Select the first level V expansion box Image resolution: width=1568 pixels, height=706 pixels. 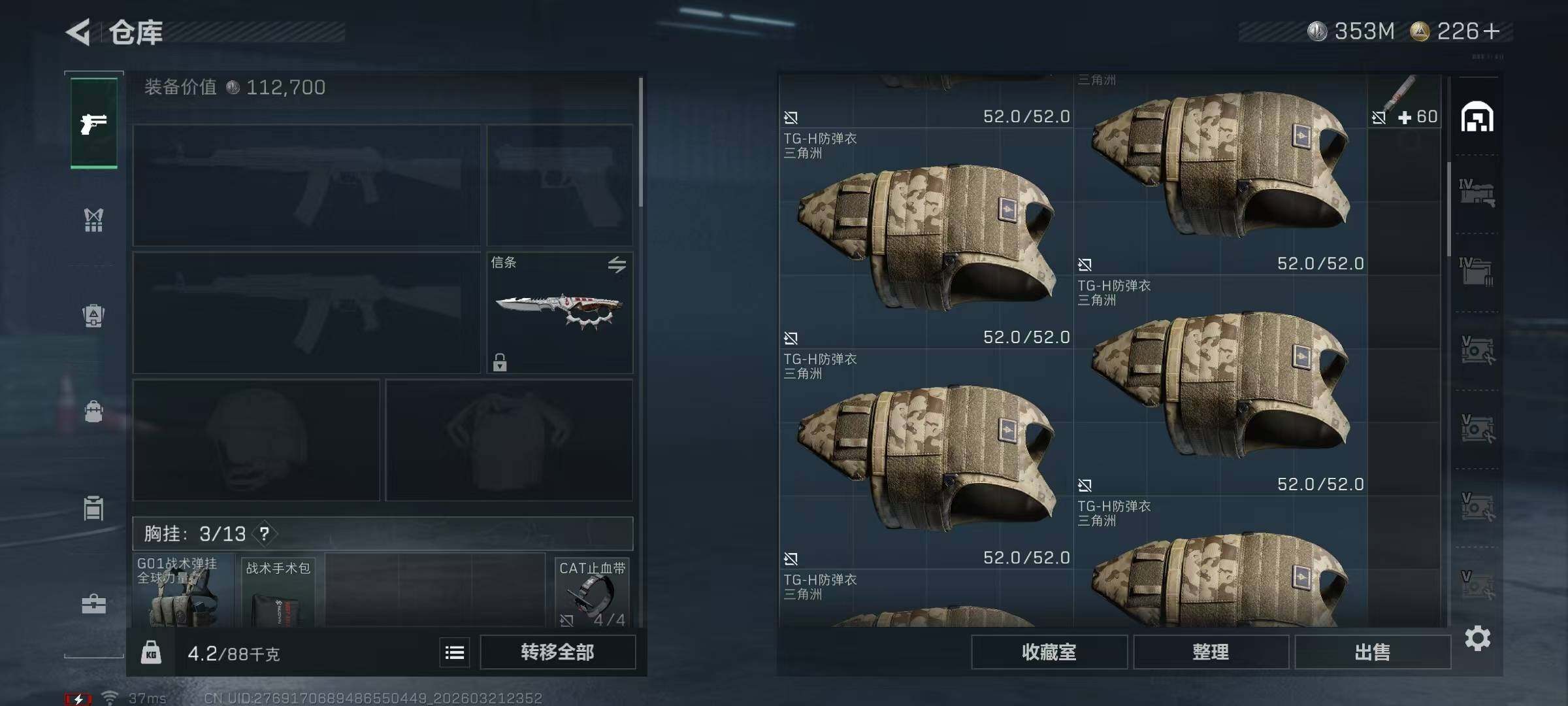pos(1477,350)
